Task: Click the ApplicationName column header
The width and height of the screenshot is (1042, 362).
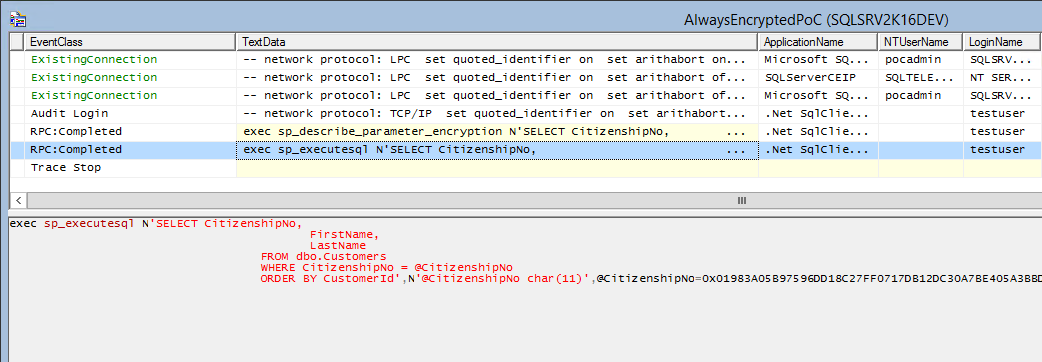Action: point(819,42)
